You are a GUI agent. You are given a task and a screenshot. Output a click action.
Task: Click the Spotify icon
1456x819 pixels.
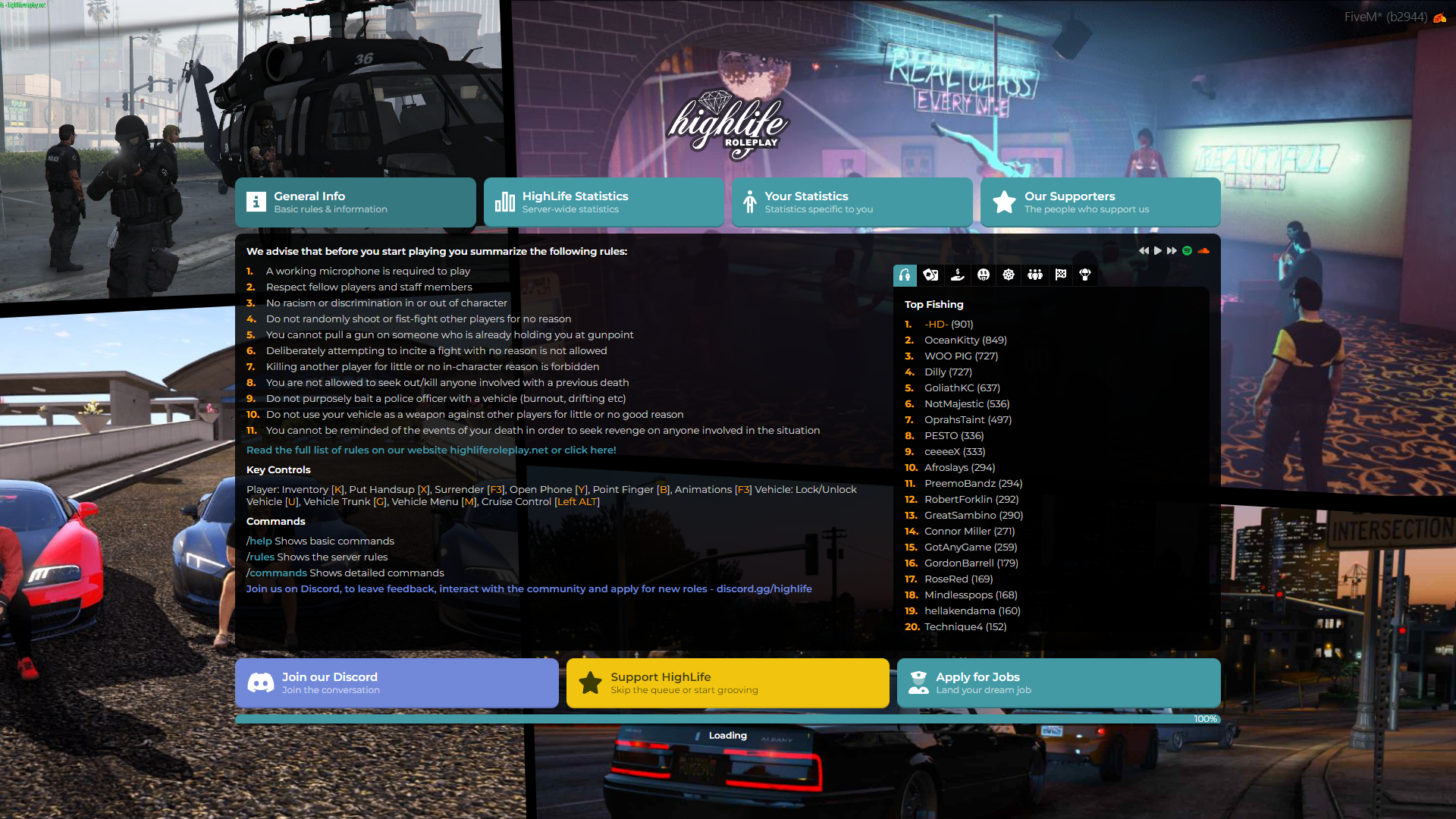point(1188,250)
